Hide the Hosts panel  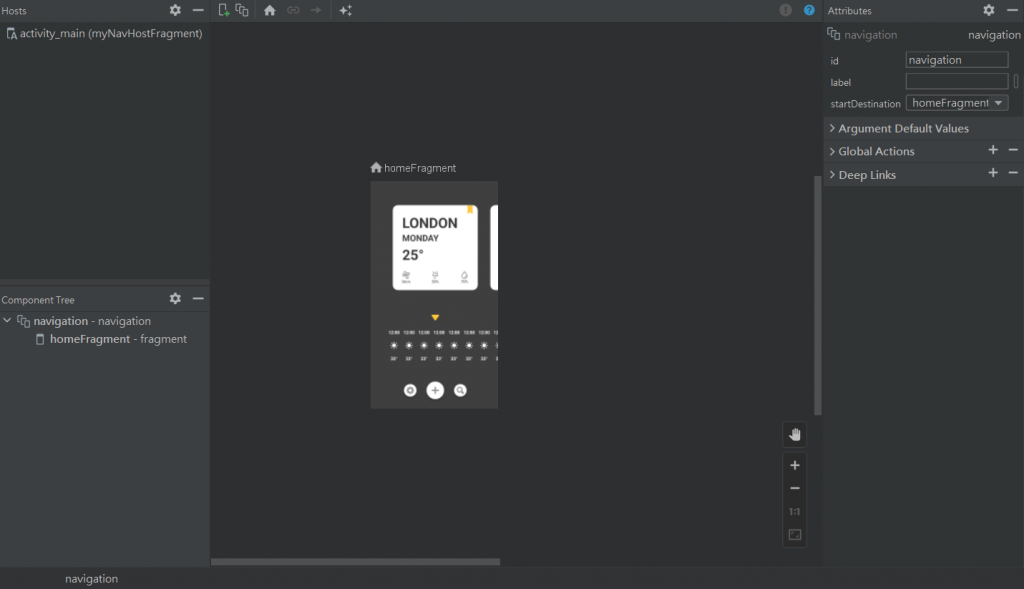(198, 10)
